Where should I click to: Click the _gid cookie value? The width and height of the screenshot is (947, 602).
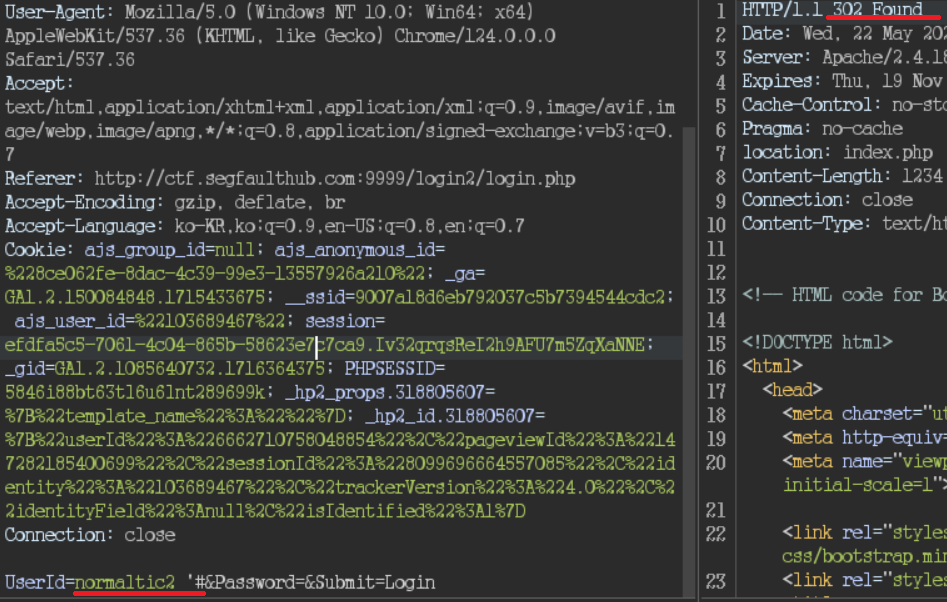click(x=190, y=368)
